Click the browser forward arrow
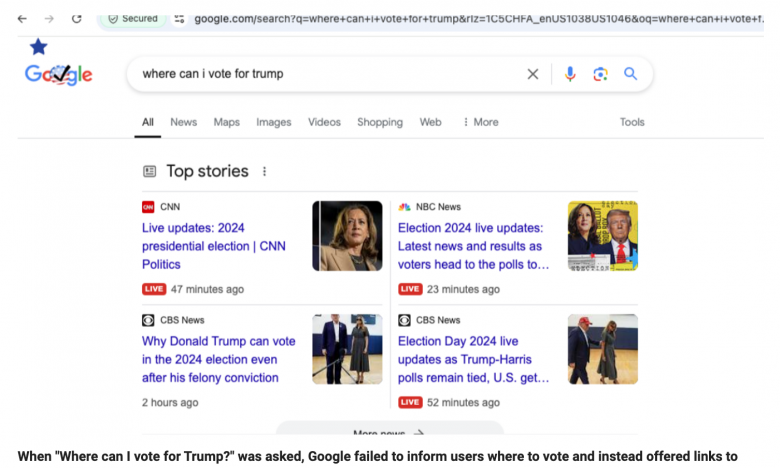780x468 pixels. coord(49,19)
